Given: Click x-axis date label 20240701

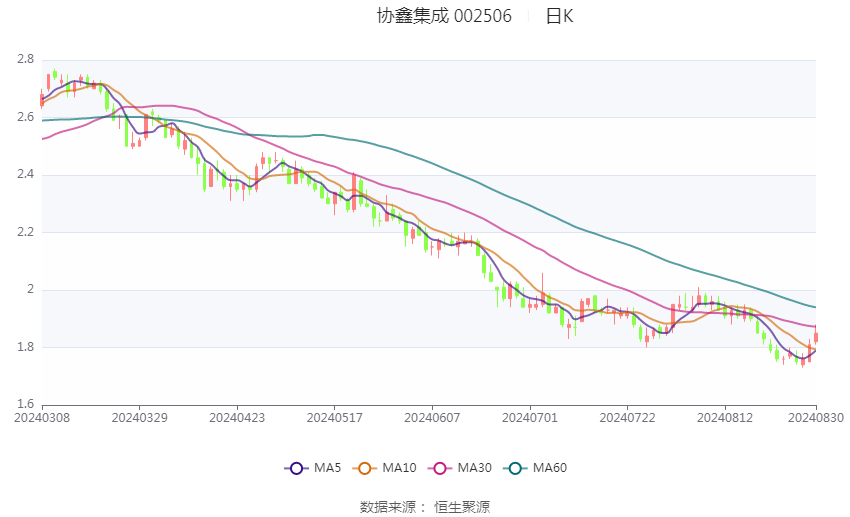Looking at the screenshot, I should pyautogui.click(x=530, y=418).
